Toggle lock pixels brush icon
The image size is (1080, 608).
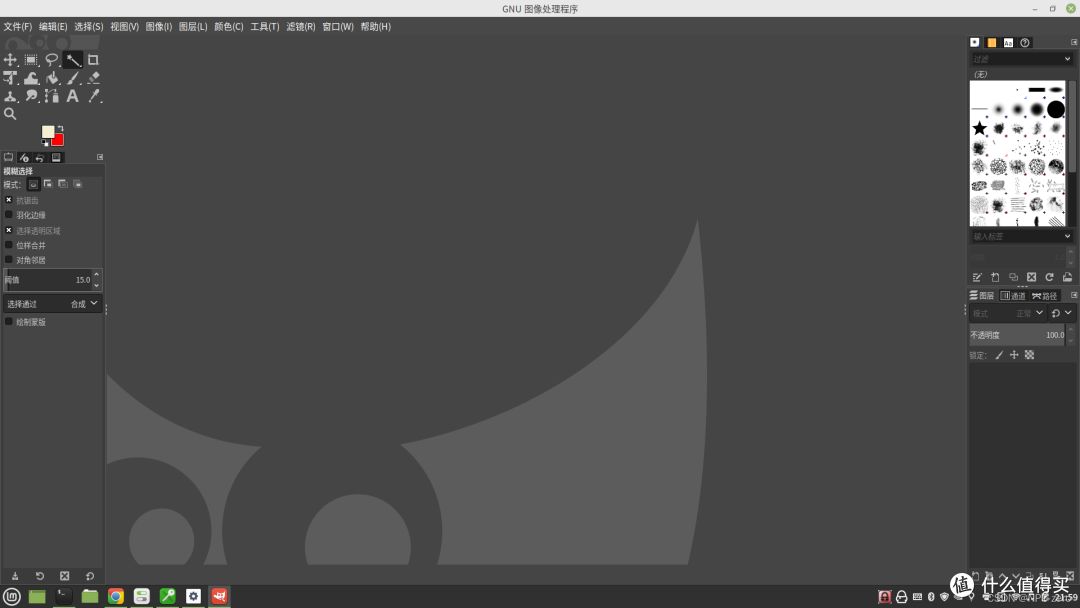[x=999, y=355]
